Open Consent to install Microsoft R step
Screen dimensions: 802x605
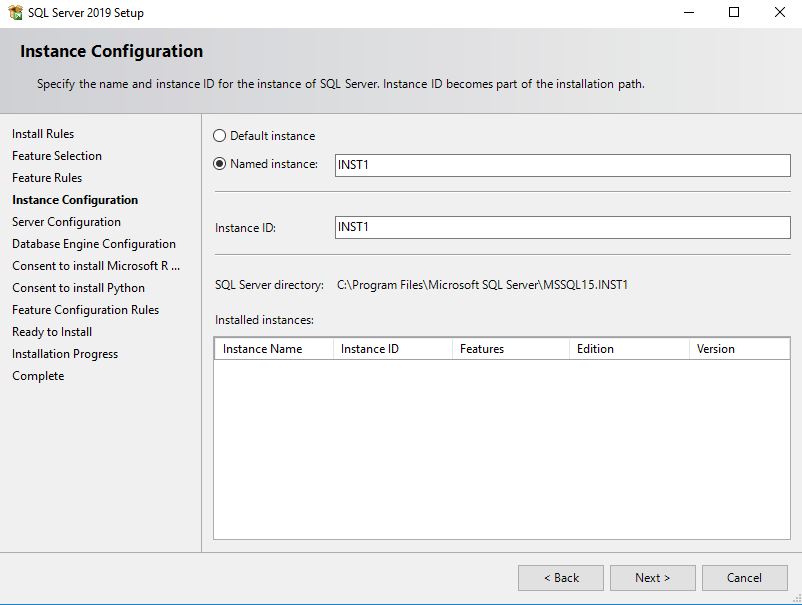click(x=96, y=265)
